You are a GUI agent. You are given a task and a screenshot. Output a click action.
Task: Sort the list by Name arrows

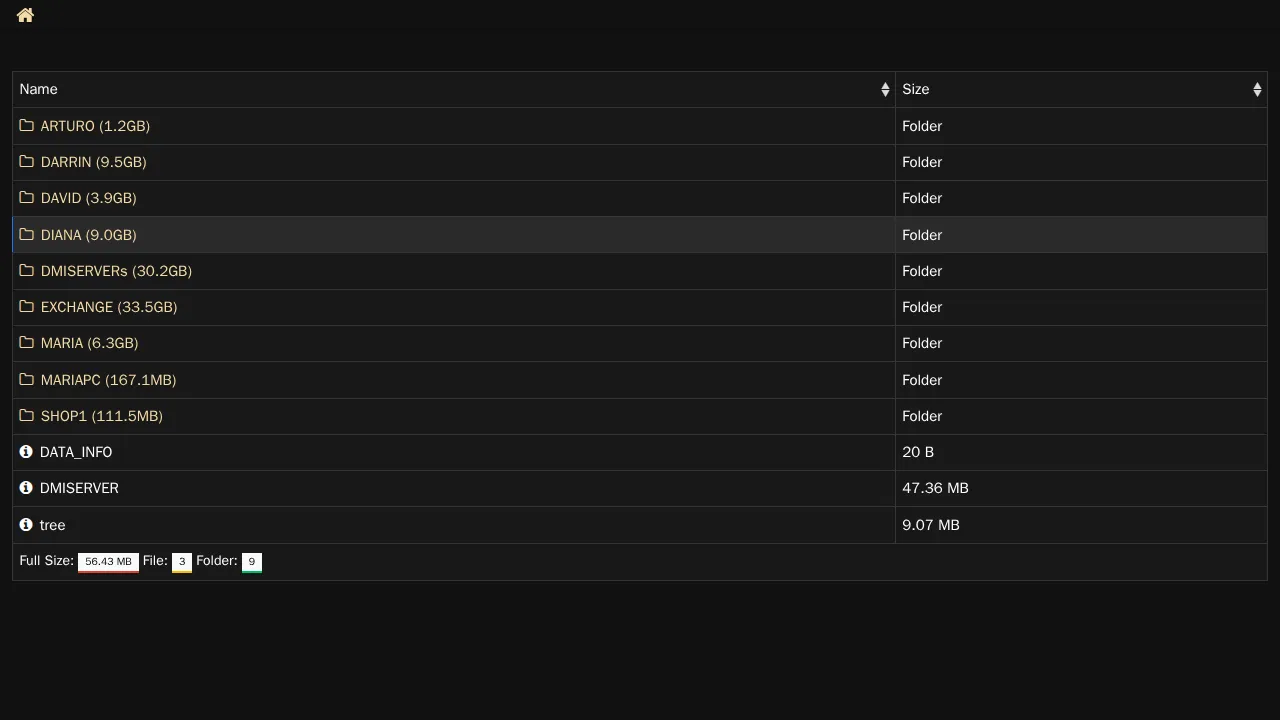pos(885,90)
